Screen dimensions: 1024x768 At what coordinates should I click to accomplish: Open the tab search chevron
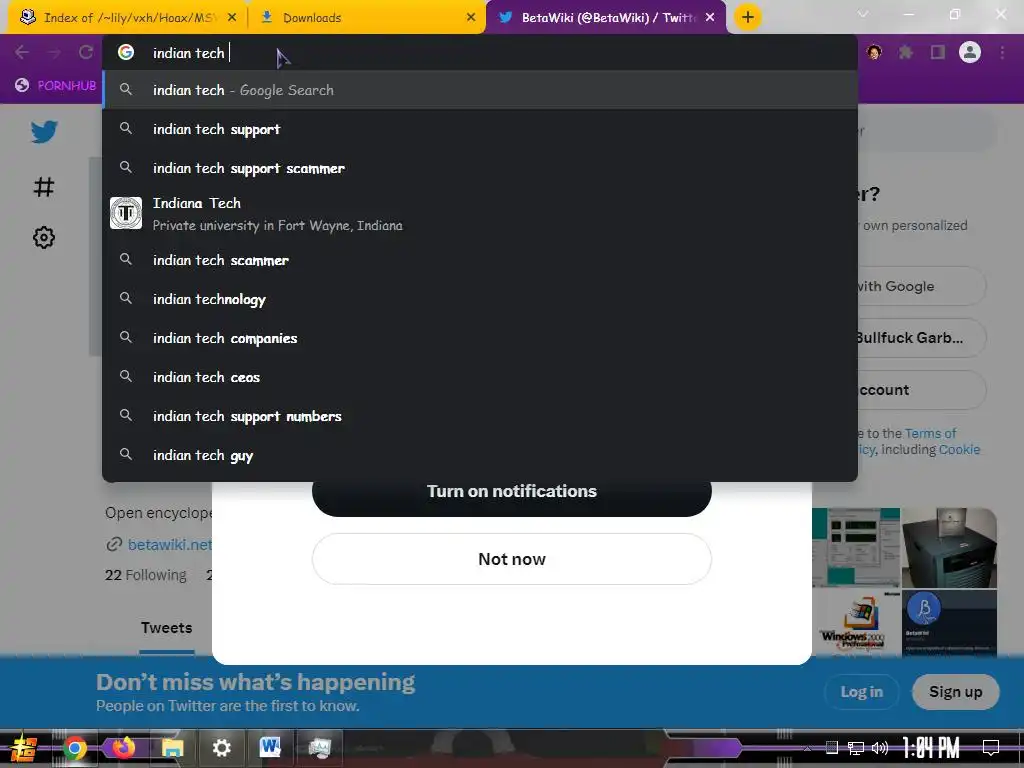click(x=863, y=14)
